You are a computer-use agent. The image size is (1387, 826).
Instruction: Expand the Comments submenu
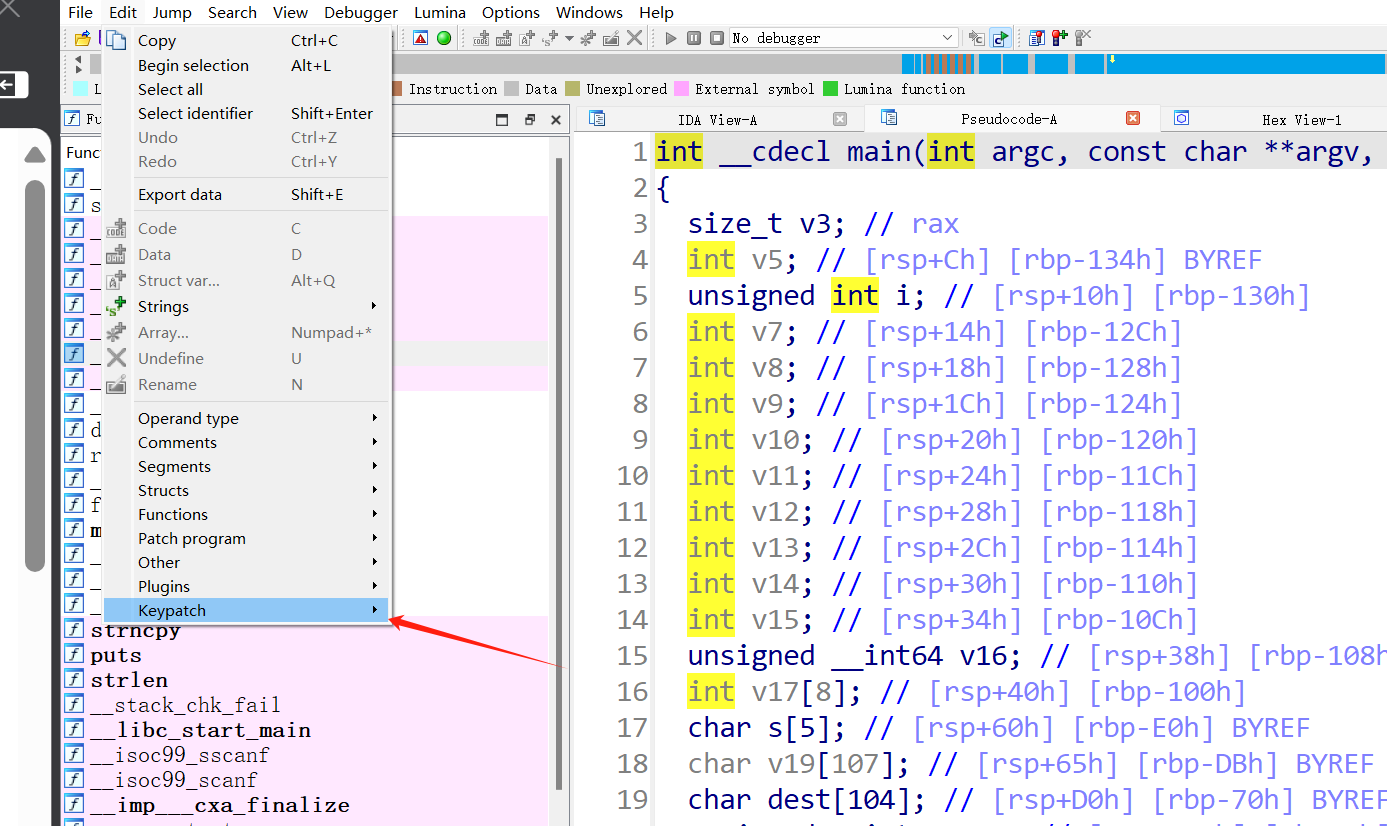pyautogui.click(x=248, y=442)
